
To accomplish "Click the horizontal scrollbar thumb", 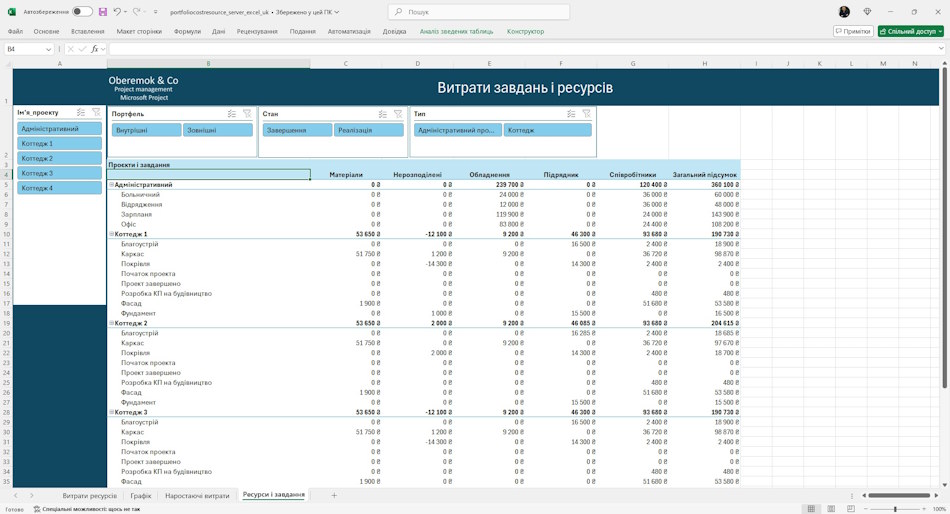I will pos(900,495).
